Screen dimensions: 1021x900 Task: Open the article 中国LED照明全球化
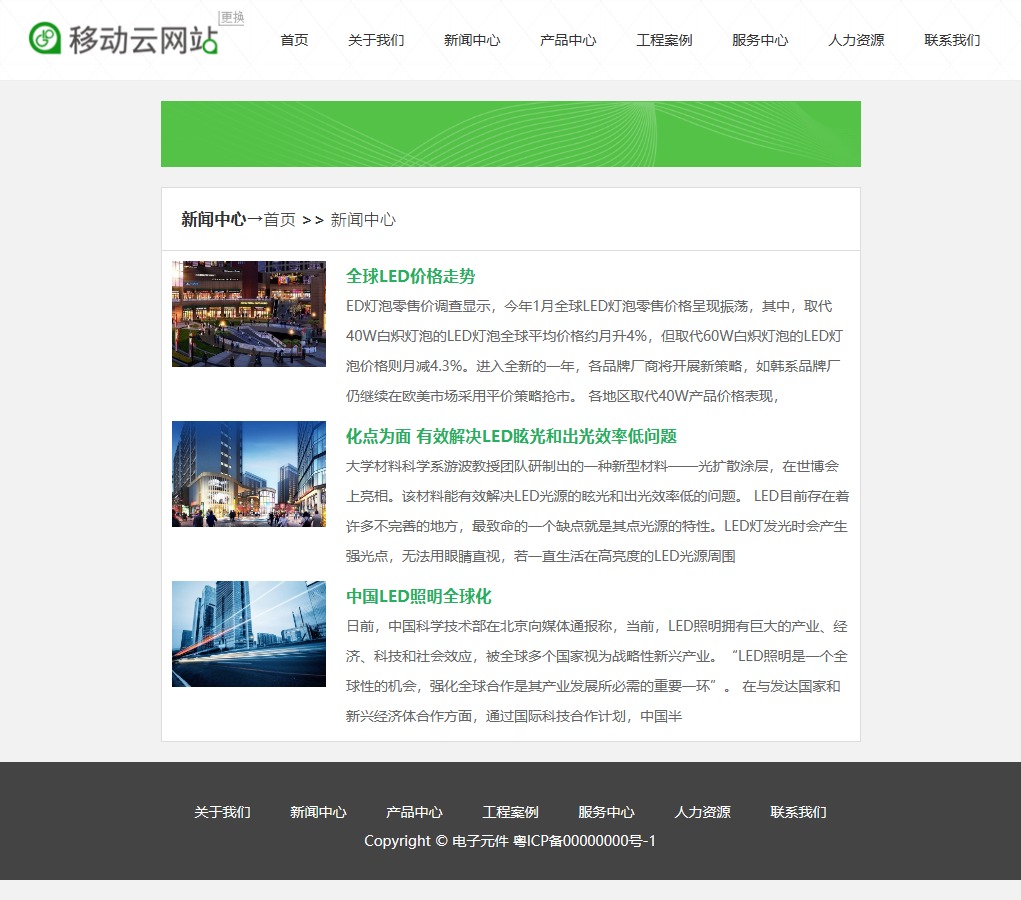[419, 597]
